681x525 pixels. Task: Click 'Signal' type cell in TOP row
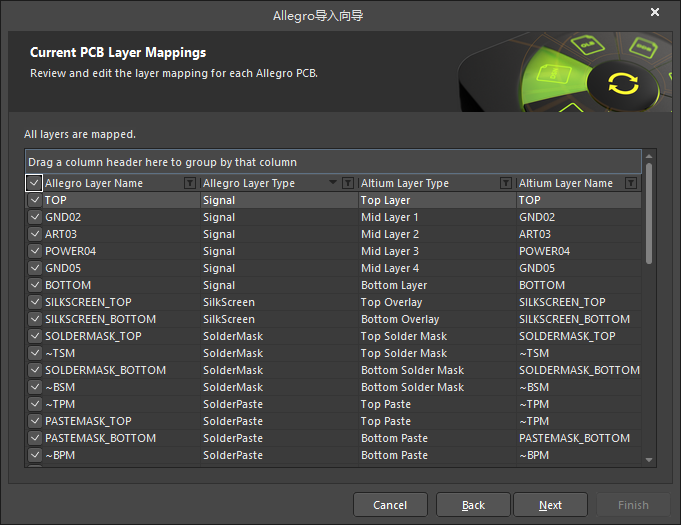pyautogui.click(x=279, y=200)
